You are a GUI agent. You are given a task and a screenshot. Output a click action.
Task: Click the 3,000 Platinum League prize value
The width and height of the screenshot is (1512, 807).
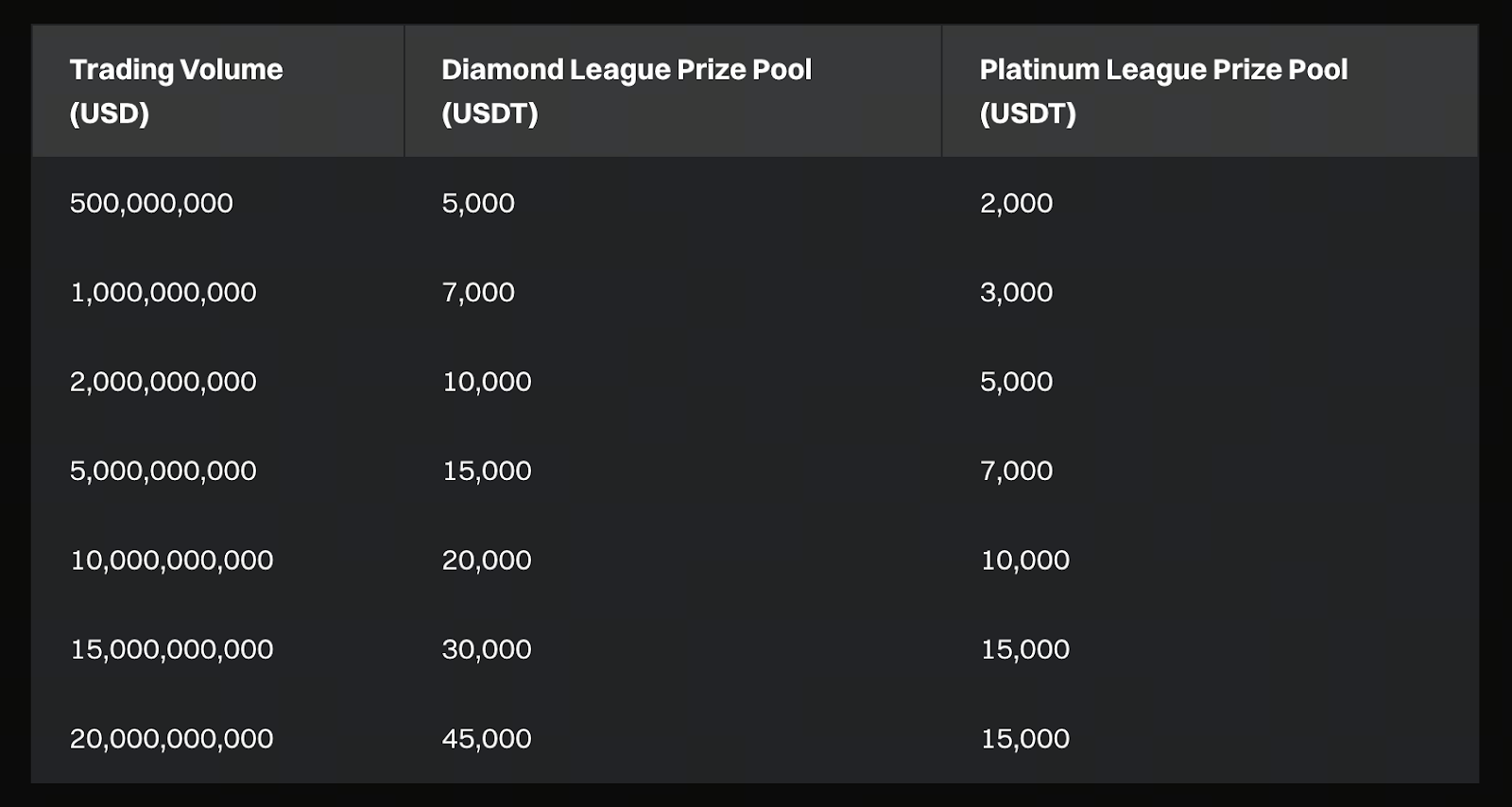pyautogui.click(x=1016, y=292)
